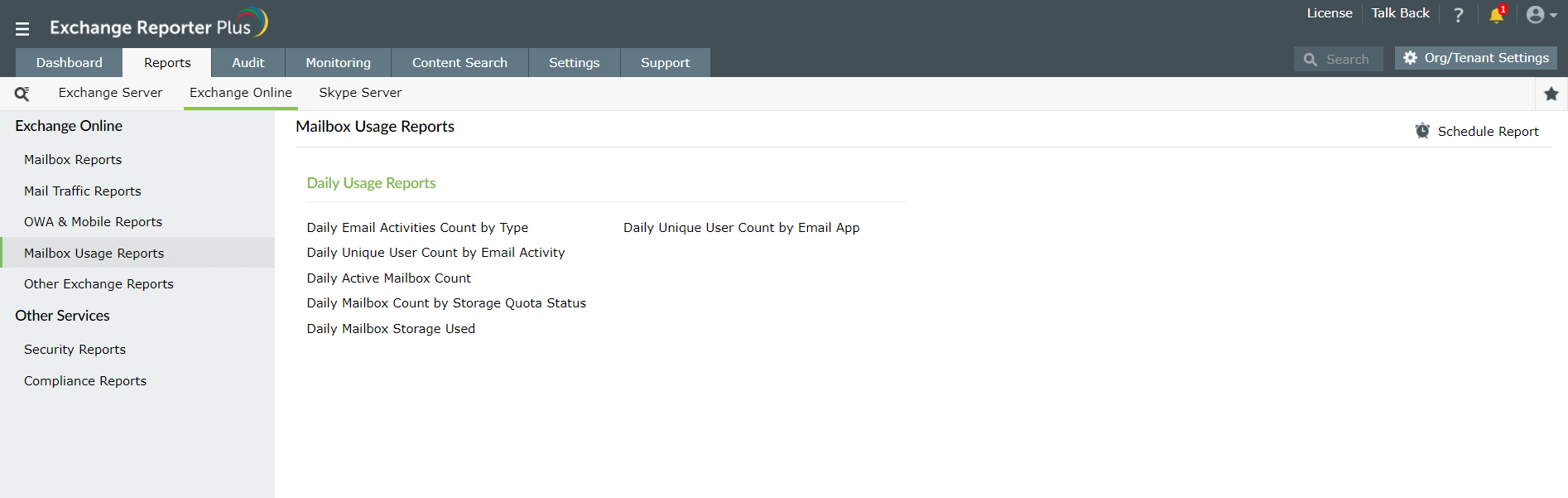Select the Reports tab
The height and width of the screenshot is (498, 1568).
pyautogui.click(x=167, y=63)
